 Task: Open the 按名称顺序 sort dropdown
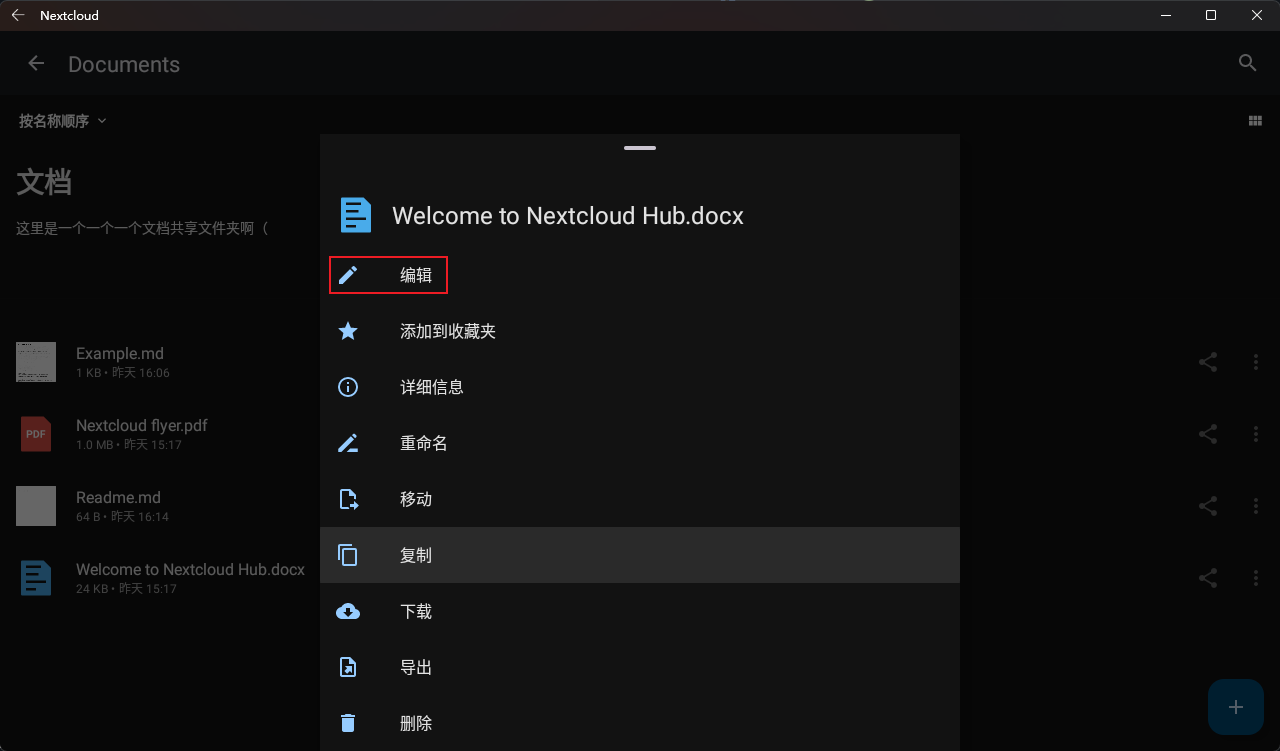[62, 121]
